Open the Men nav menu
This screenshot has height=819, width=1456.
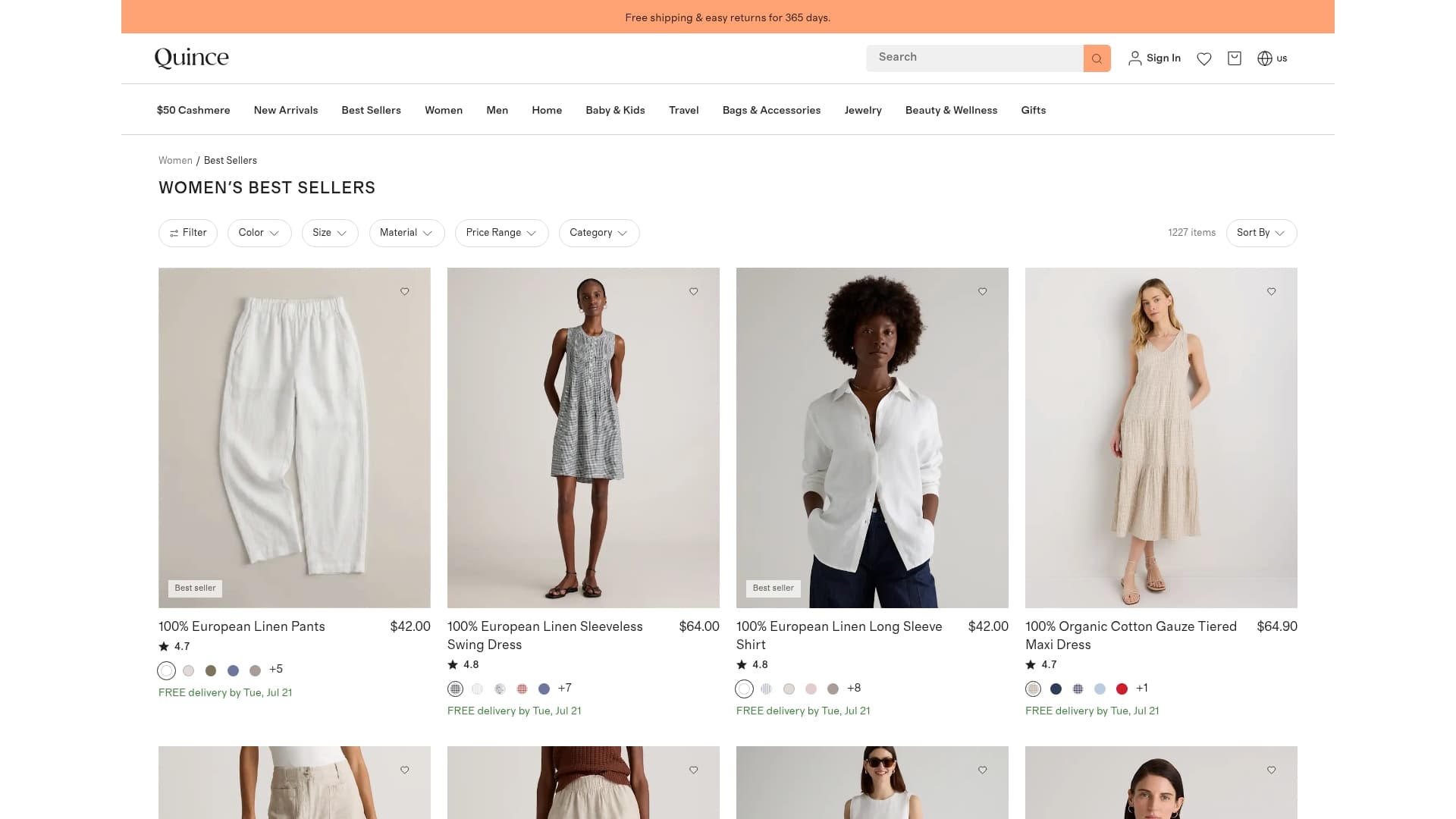pos(497,110)
